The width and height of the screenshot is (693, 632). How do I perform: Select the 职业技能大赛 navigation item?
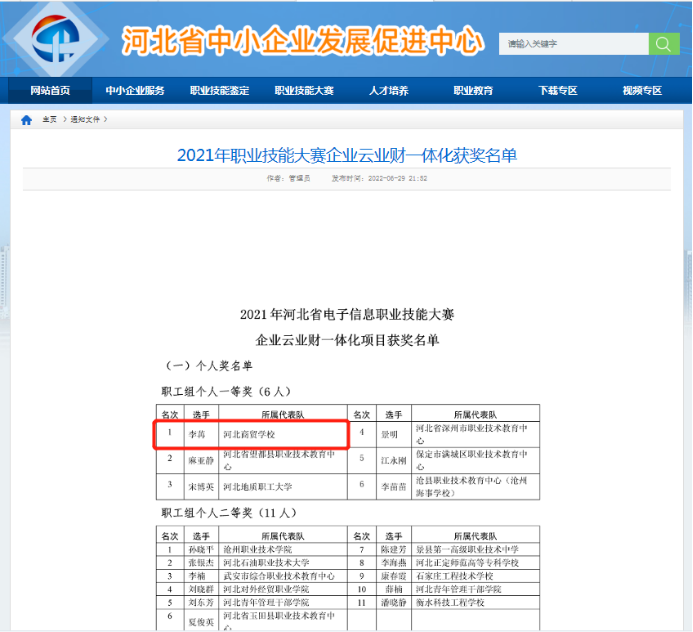click(304, 91)
